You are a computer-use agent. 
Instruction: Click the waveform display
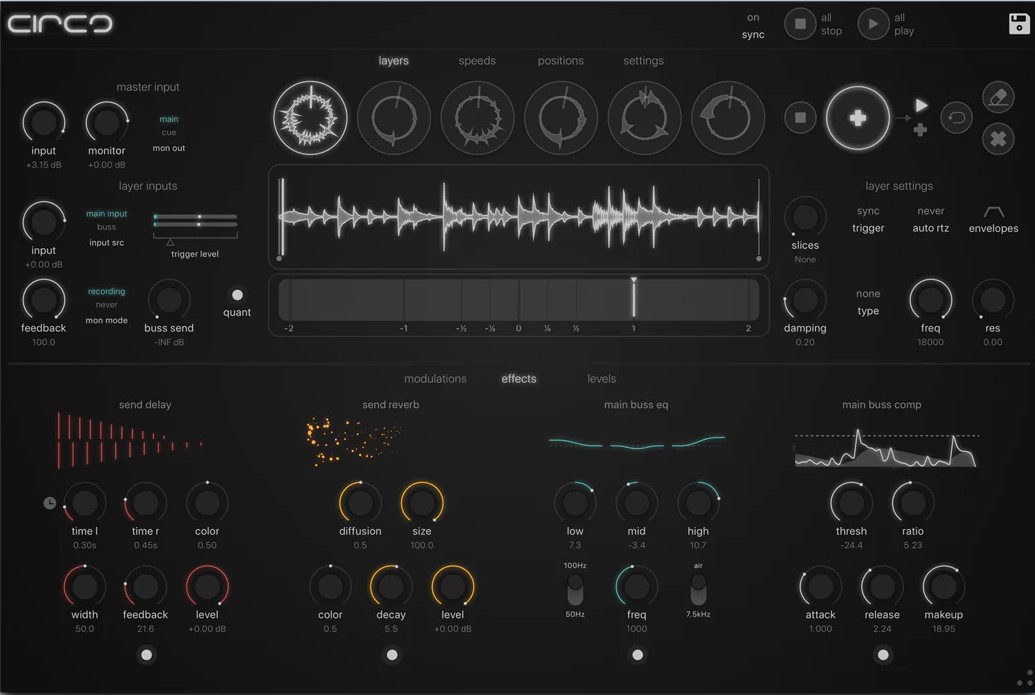(x=519, y=216)
